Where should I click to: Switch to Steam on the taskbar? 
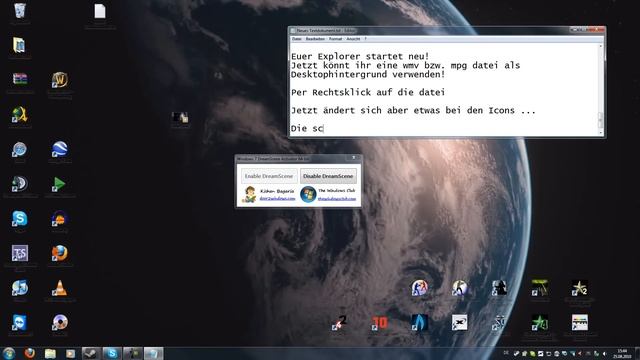91,353
